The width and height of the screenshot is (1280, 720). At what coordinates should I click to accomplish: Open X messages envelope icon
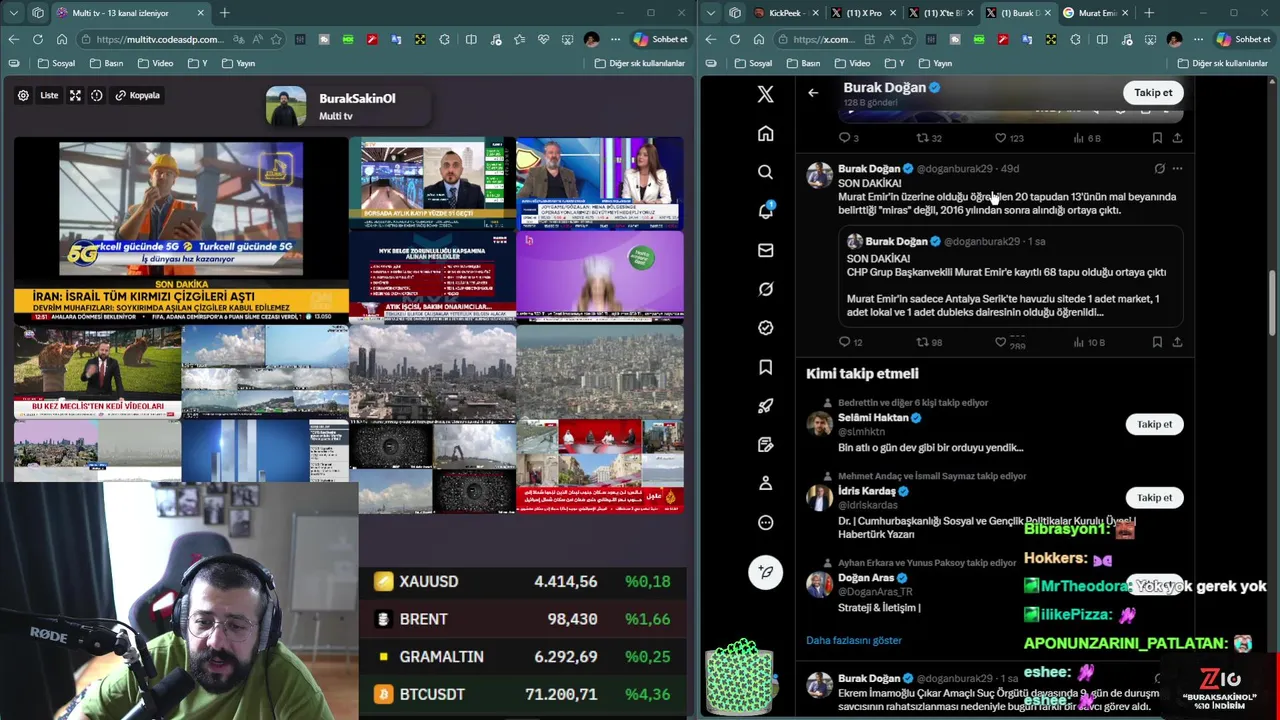pyautogui.click(x=765, y=250)
